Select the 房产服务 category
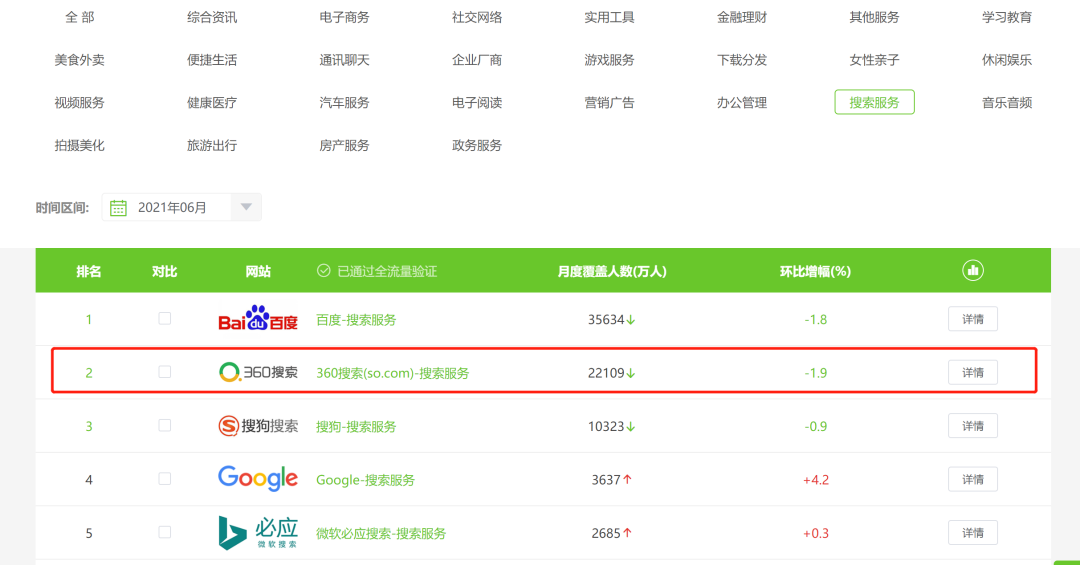Viewport: 1080px width, 565px height. tap(344, 145)
